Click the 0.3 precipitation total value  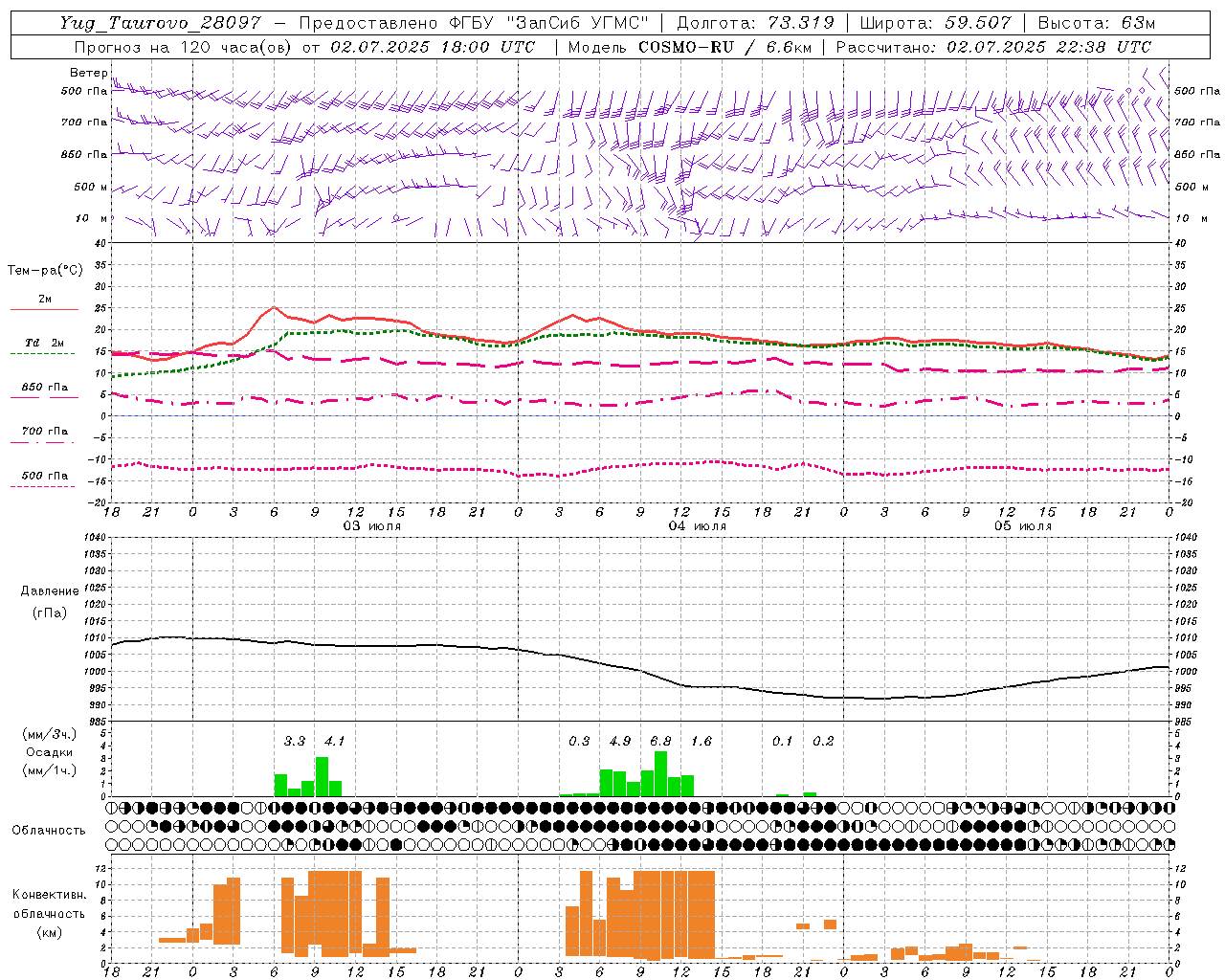point(579,742)
